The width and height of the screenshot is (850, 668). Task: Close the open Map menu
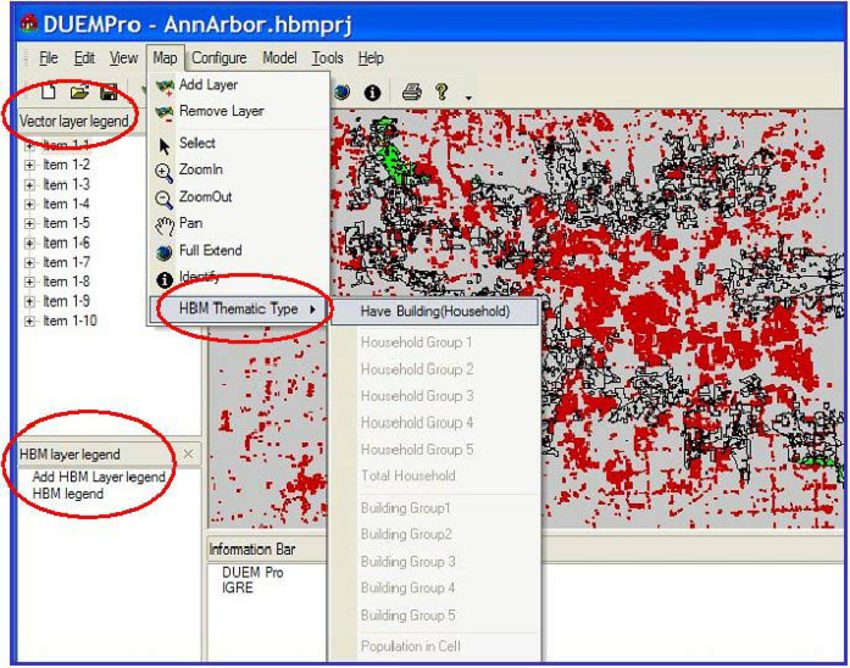pos(165,58)
